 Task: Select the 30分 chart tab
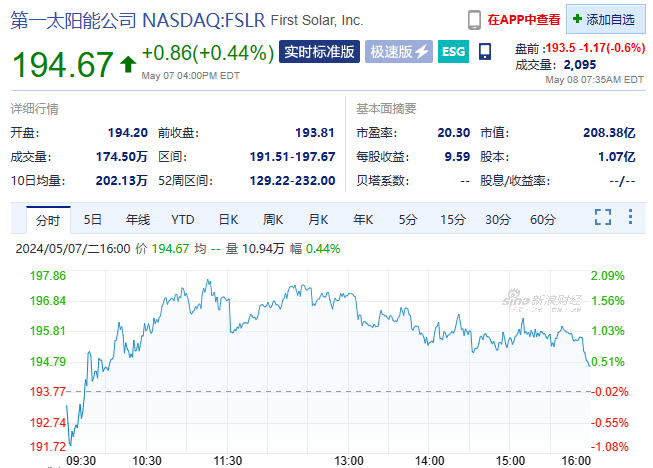tap(498, 219)
